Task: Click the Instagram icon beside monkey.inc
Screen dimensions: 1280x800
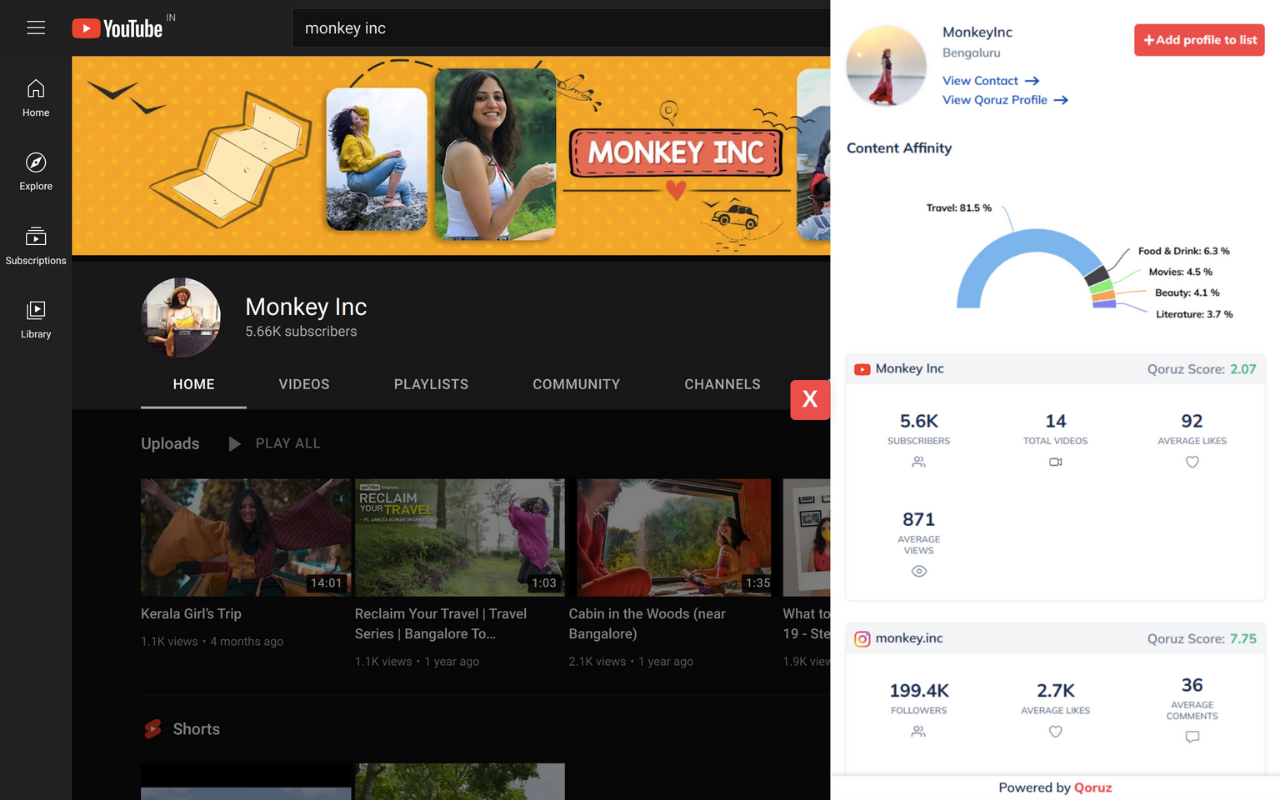Action: point(864,637)
